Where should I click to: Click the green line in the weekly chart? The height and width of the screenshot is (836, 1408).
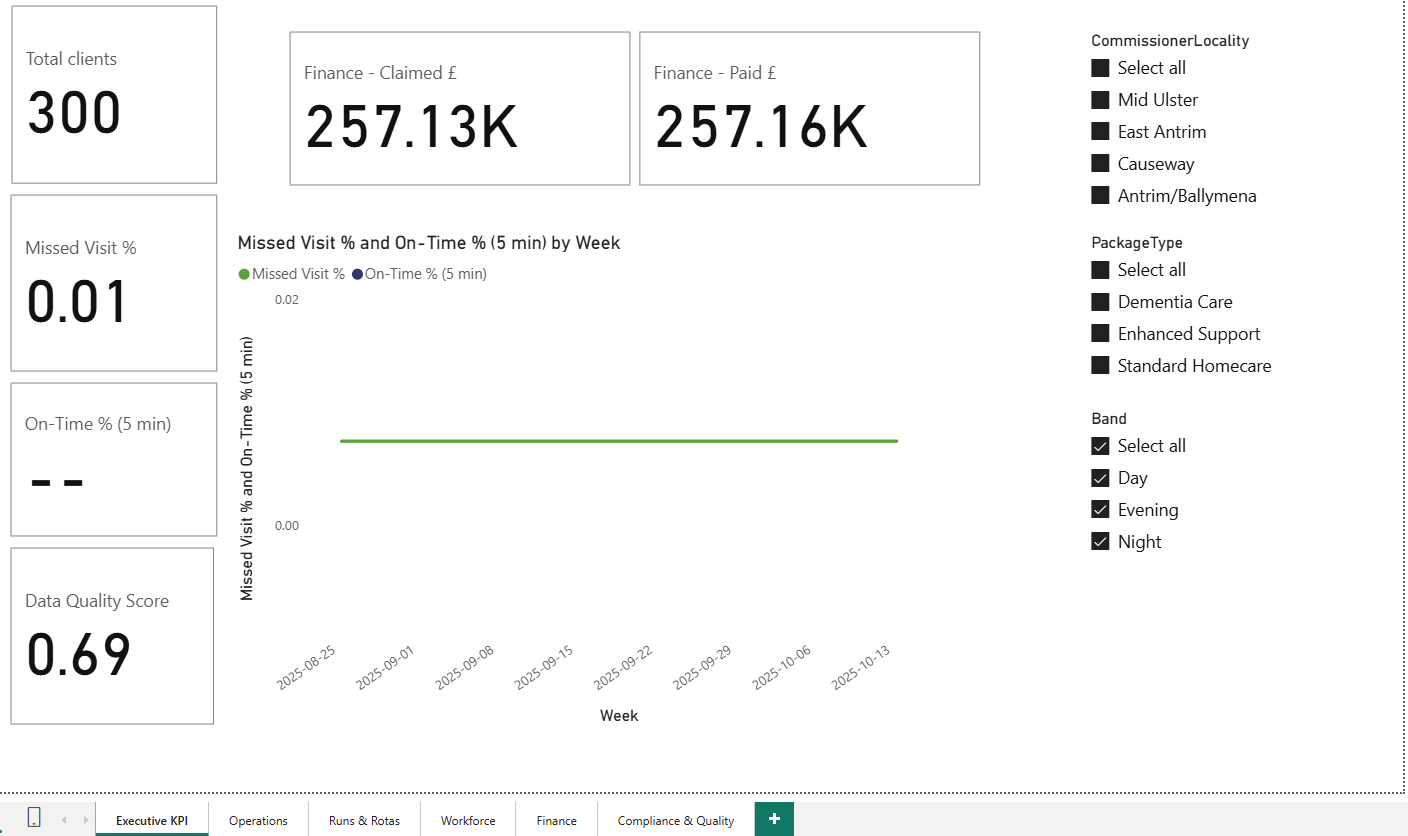(x=620, y=440)
